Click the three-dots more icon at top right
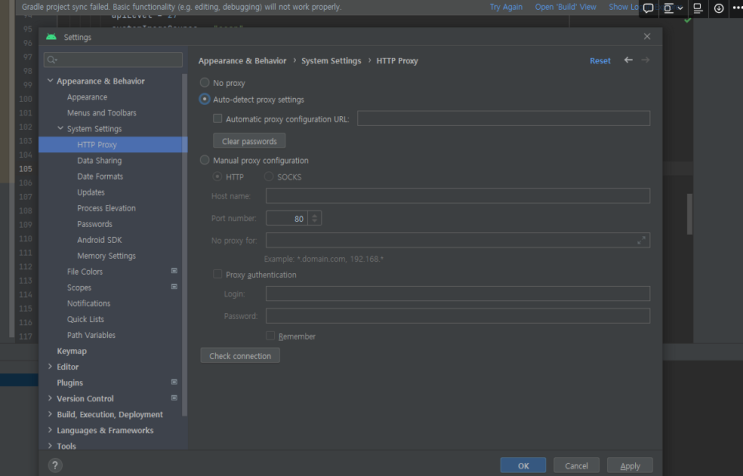743x476 pixels. click(737, 8)
